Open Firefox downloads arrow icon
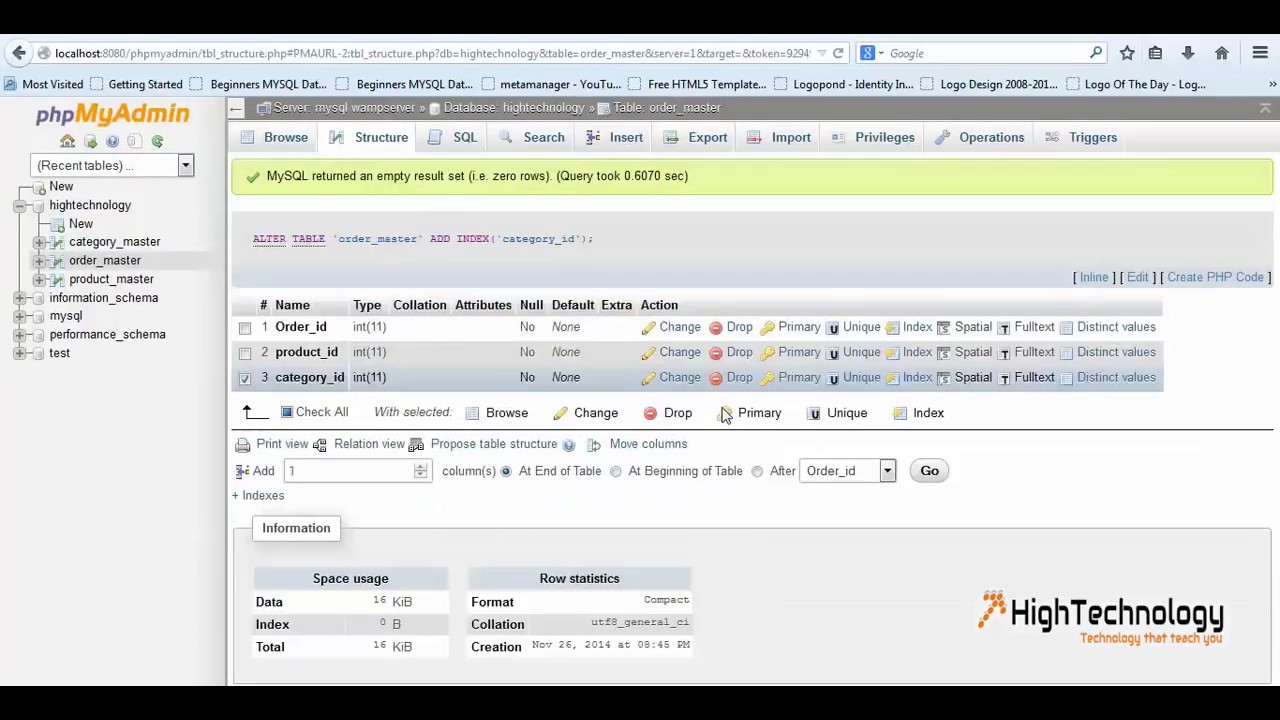Image resolution: width=1280 pixels, height=720 pixels. tap(1188, 53)
